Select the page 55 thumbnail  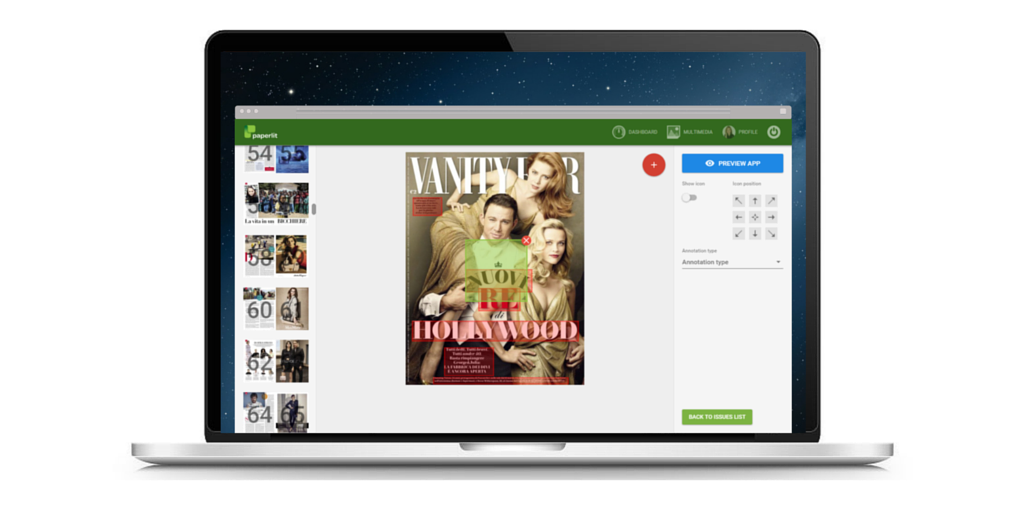pyautogui.click(x=292, y=159)
